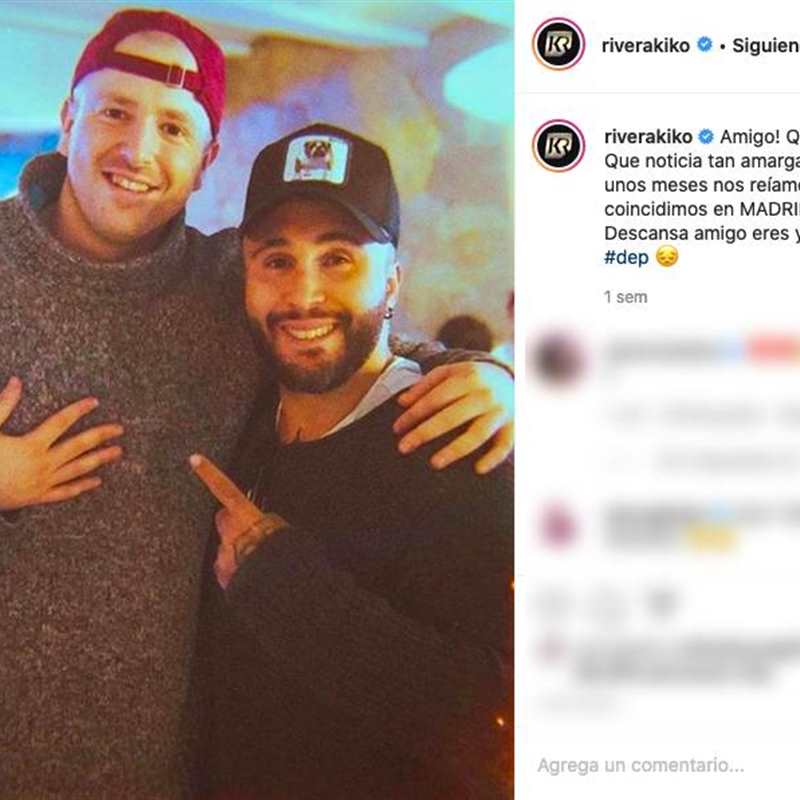
Task: Click the sad emoji after #dep
Action: [667, 256]
